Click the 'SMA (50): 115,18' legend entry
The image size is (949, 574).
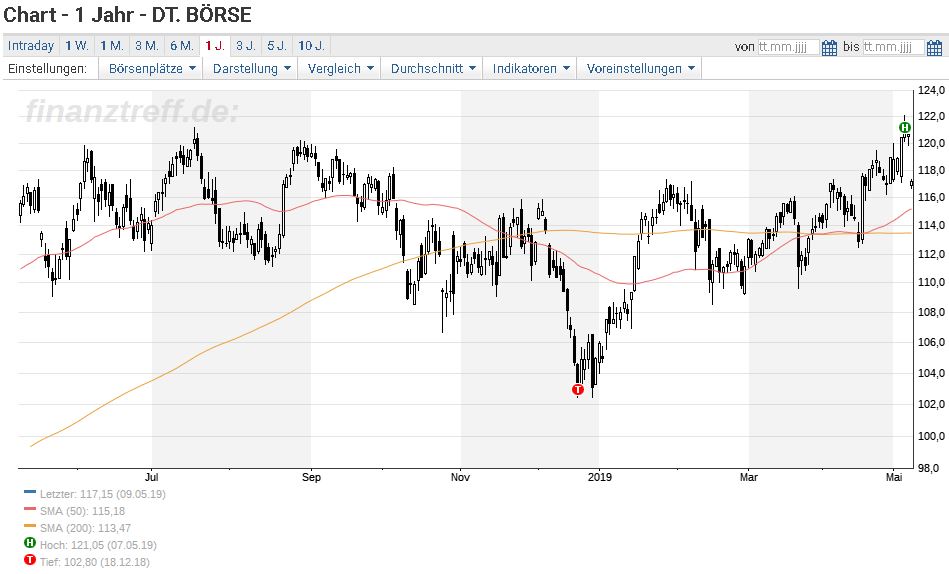[x=82, y=511]
